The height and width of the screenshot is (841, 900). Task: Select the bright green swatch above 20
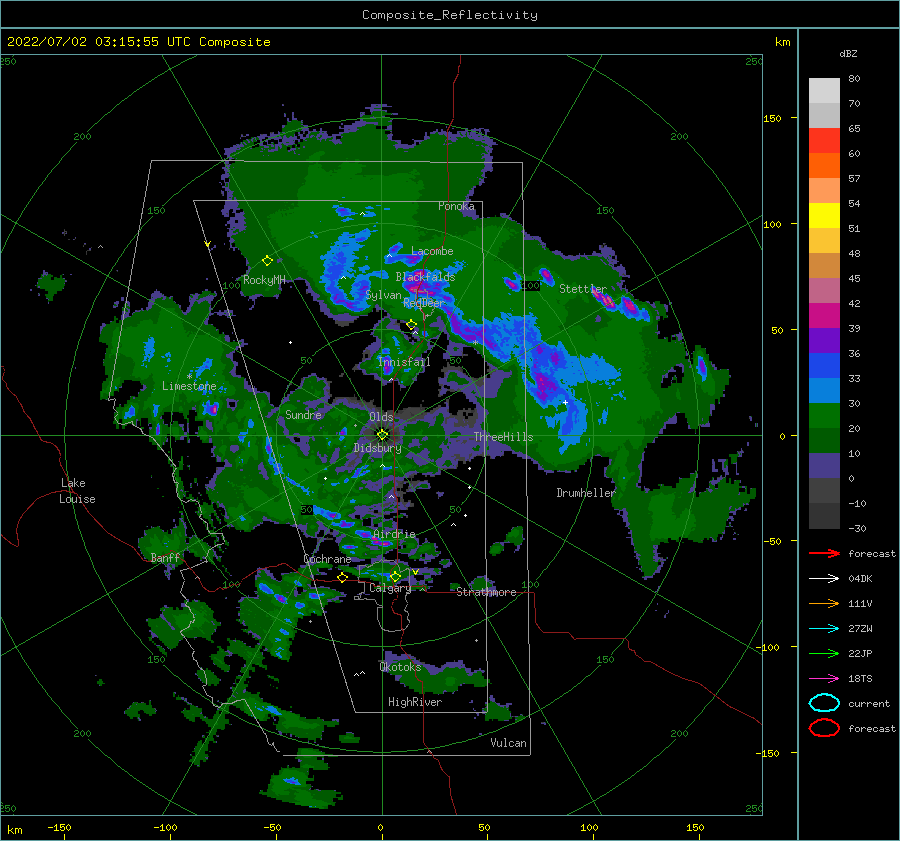pyautogui.click(x=824, y=416)
